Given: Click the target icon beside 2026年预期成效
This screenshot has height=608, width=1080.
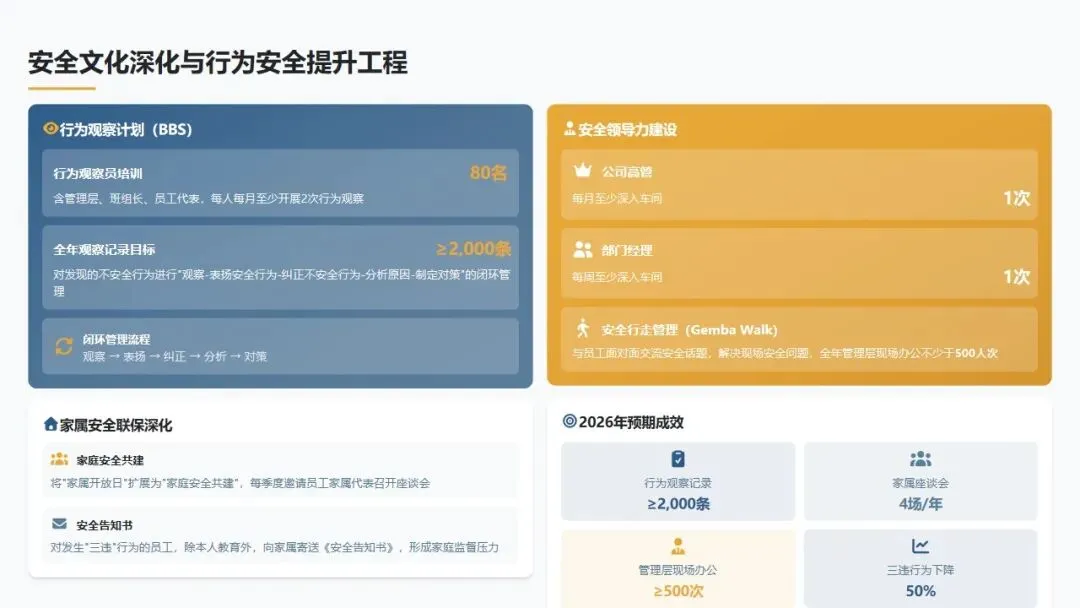Looking at the screenshot, I should click(569, 421).
